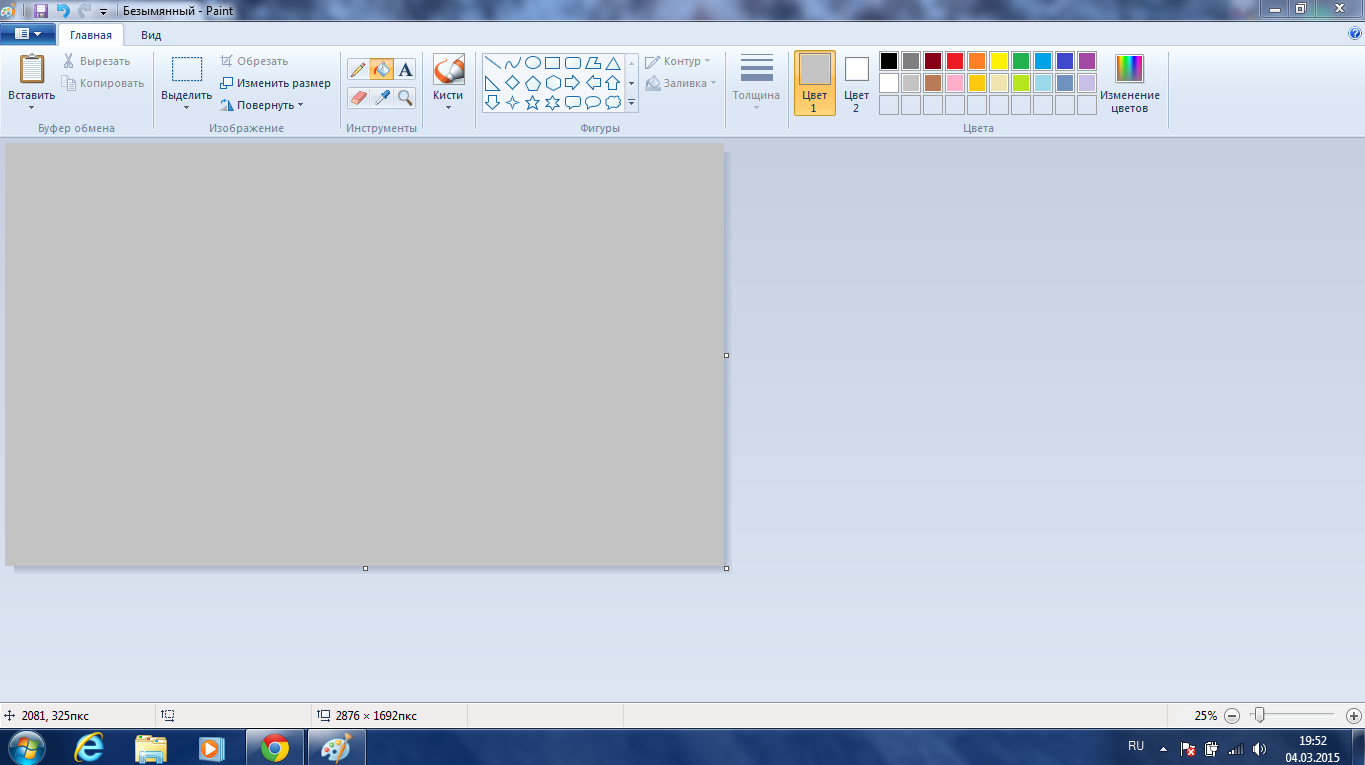The height and width of the screenshot is (765, 1365).
Task: Open Windows Explorer folder on taskbar
Action: coord(151,748)
